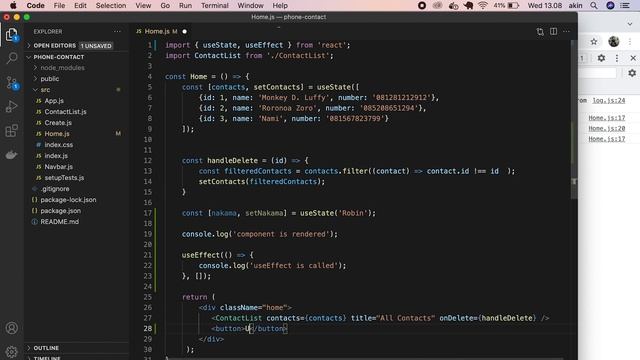This screenshot has height=360, width=640.
Task: Open package.json in the explorer
Action: point(60,211)
